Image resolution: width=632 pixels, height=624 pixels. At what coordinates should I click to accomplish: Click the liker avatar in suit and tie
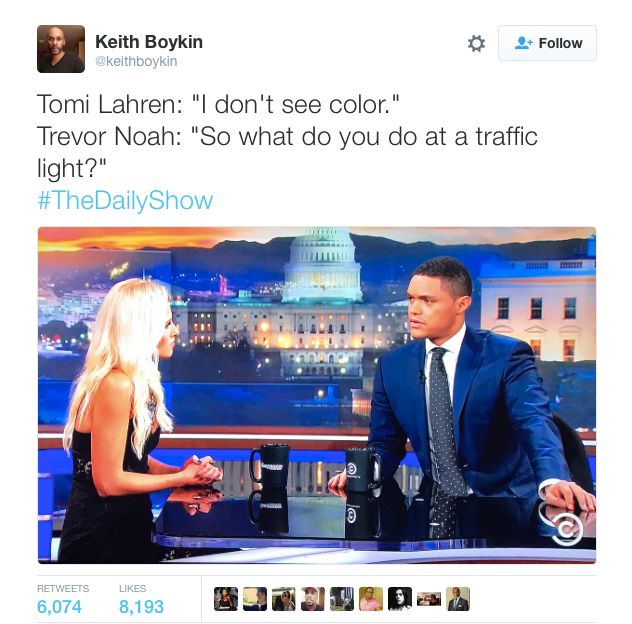[458, 599]
